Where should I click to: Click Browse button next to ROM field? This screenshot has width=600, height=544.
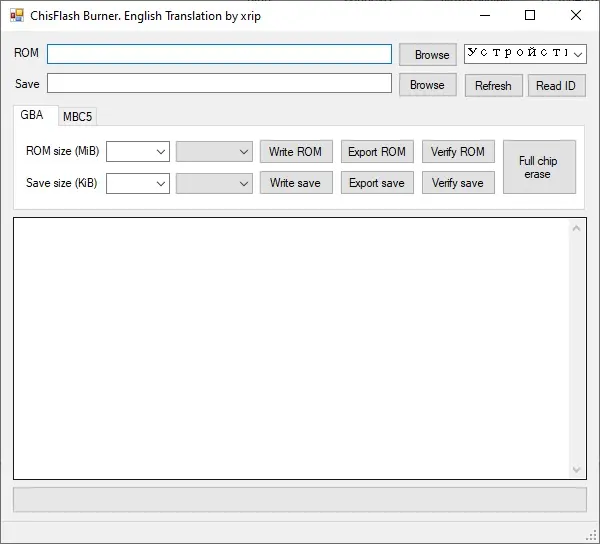click(427, 54)
